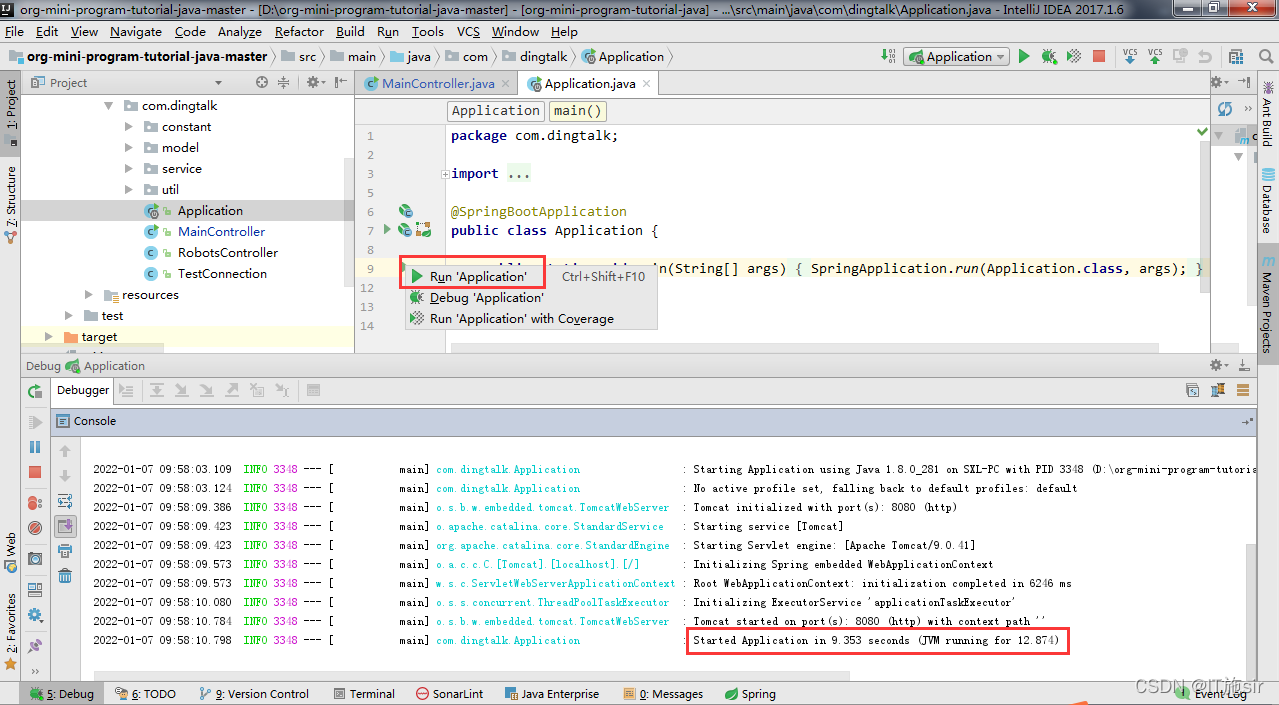Open RobotsController in the project tree

click(228, 253)
